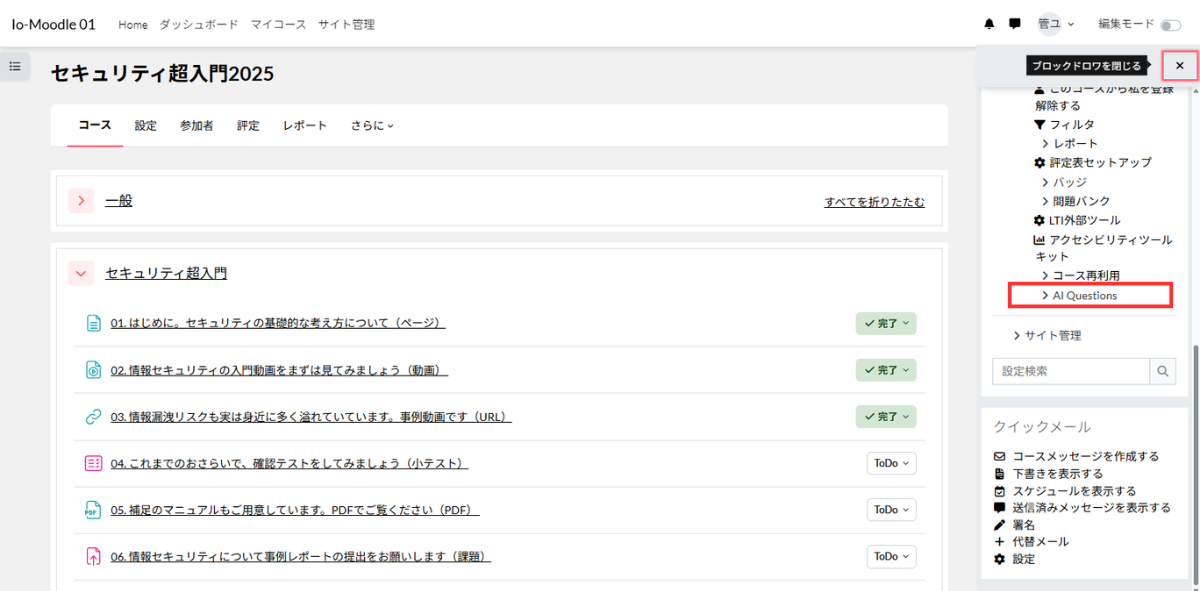Switch to the 参加者 tab
1200x591 pixels.
[196, 126]
